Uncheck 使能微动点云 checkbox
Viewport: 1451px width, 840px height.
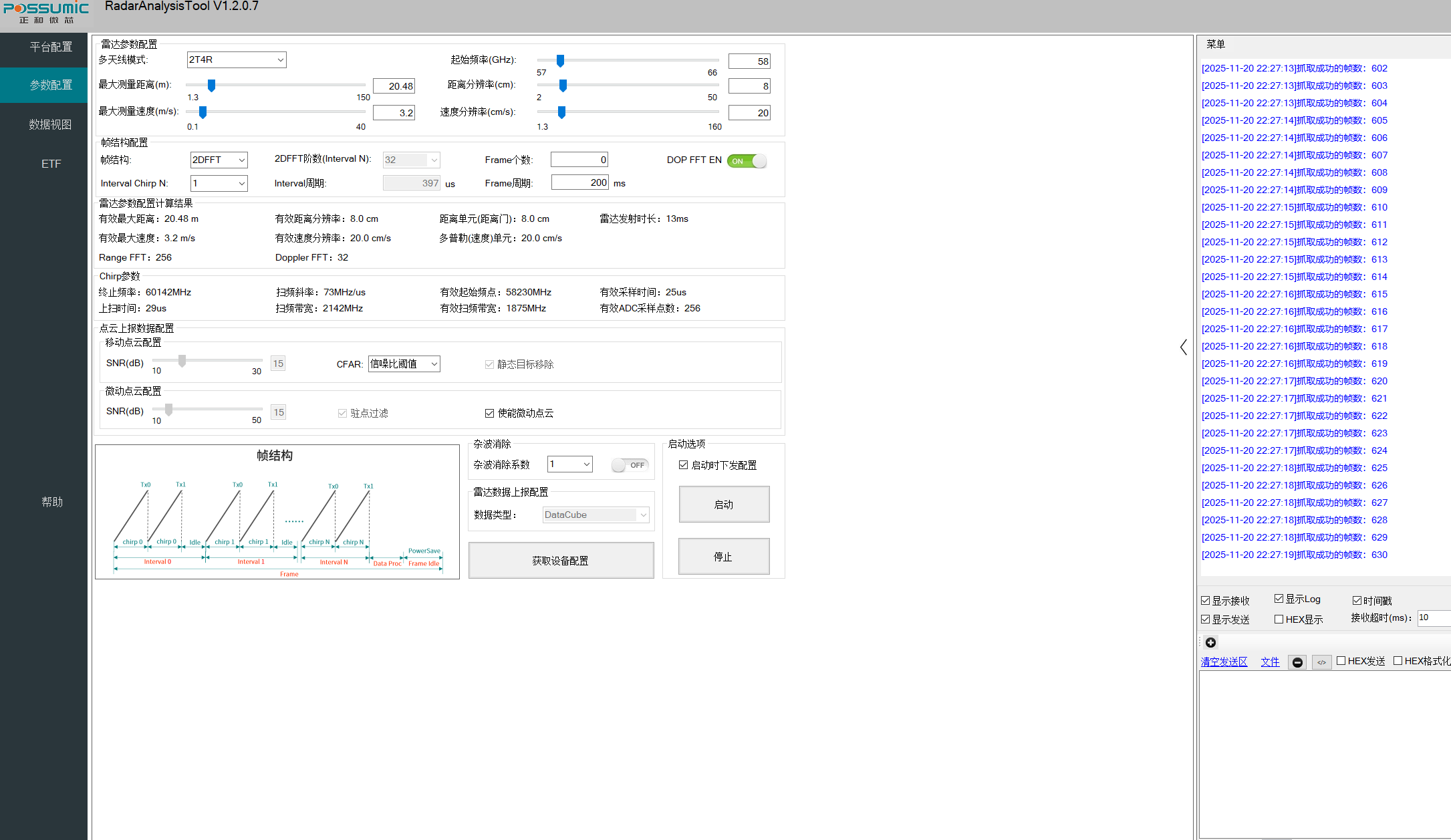point(489,413)
